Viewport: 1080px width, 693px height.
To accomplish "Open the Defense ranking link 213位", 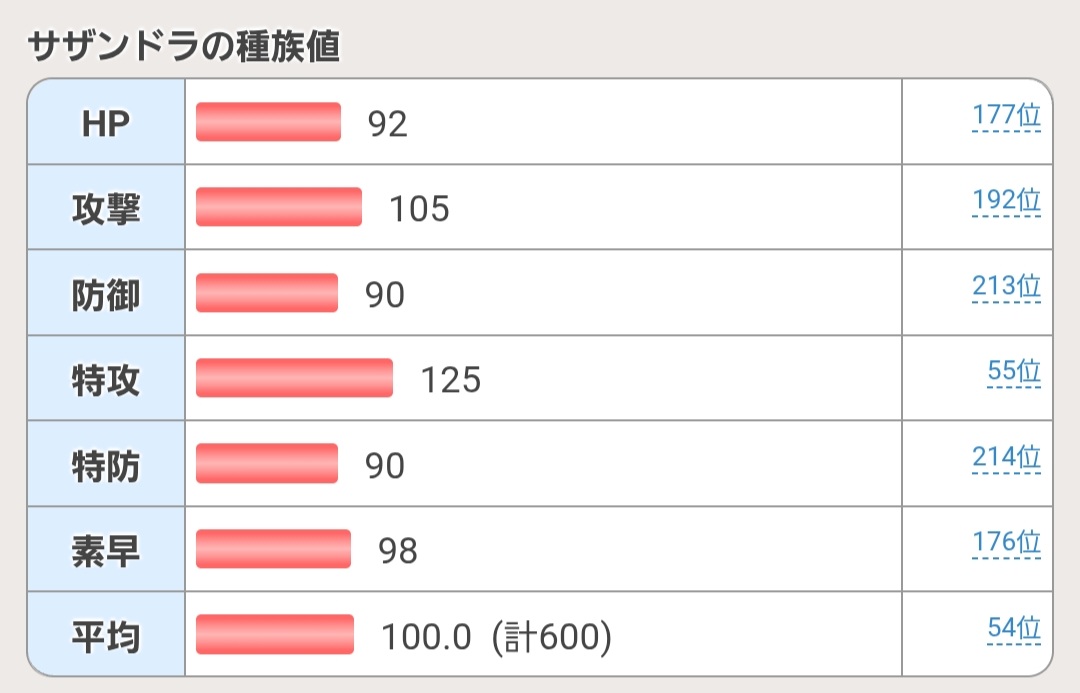I will click(x=1006, y=288).
